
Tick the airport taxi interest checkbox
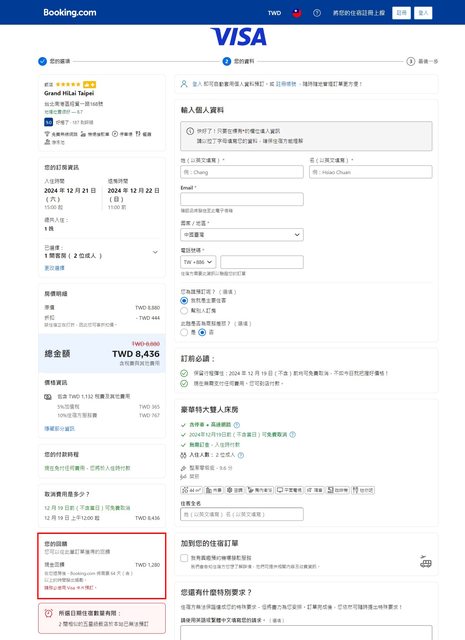(x=184, y=558)
